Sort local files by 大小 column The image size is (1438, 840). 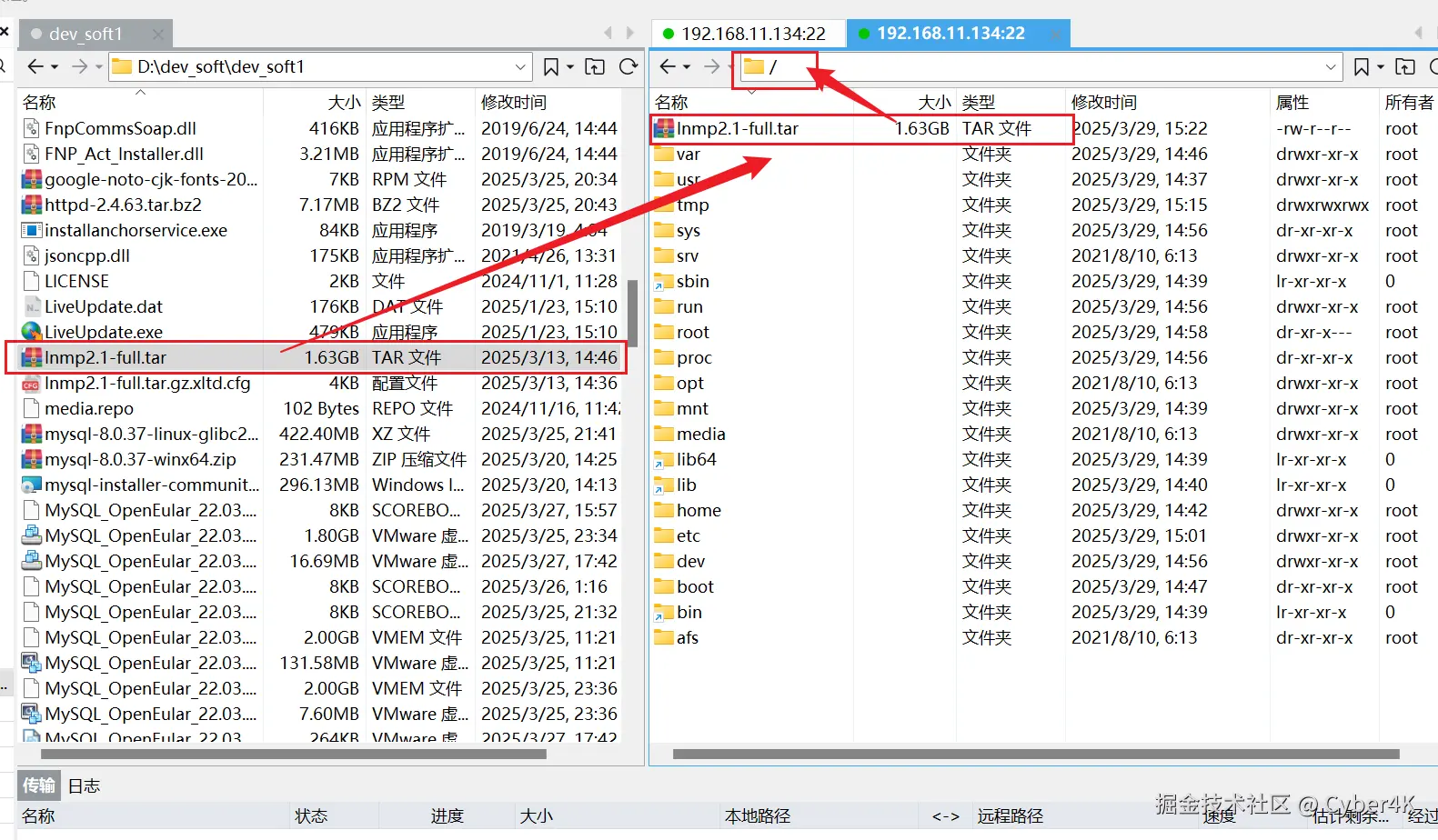point(344,103)
